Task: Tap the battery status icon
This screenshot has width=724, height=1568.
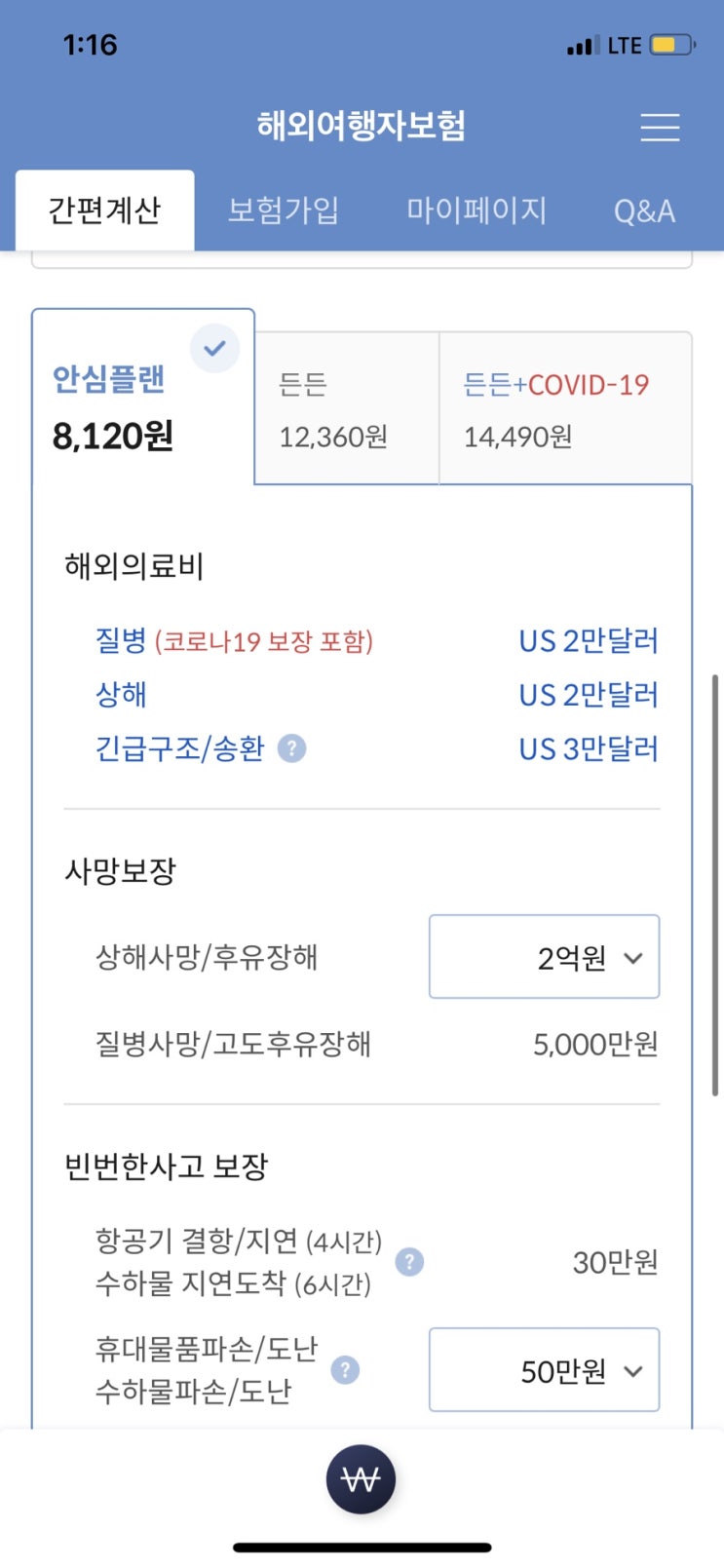Action: tap(672, 45)
